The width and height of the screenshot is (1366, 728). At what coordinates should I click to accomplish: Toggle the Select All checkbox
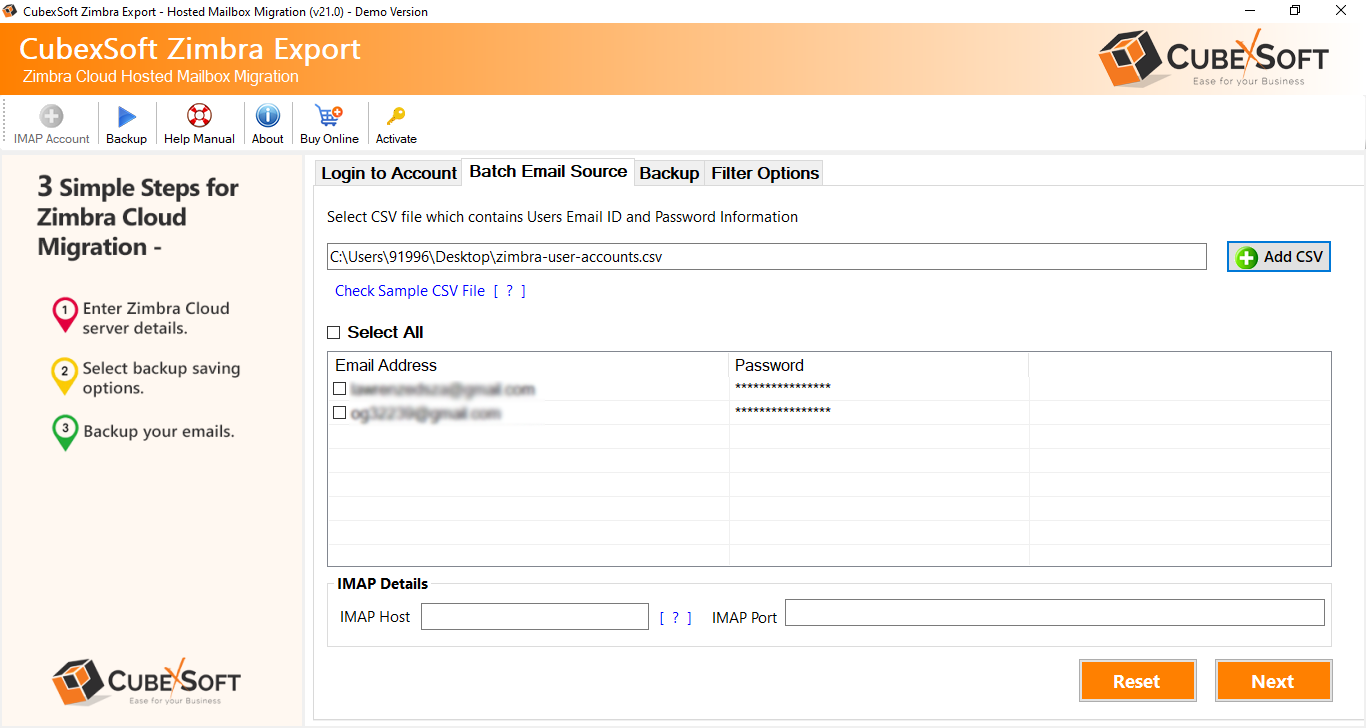click(334, 333)
